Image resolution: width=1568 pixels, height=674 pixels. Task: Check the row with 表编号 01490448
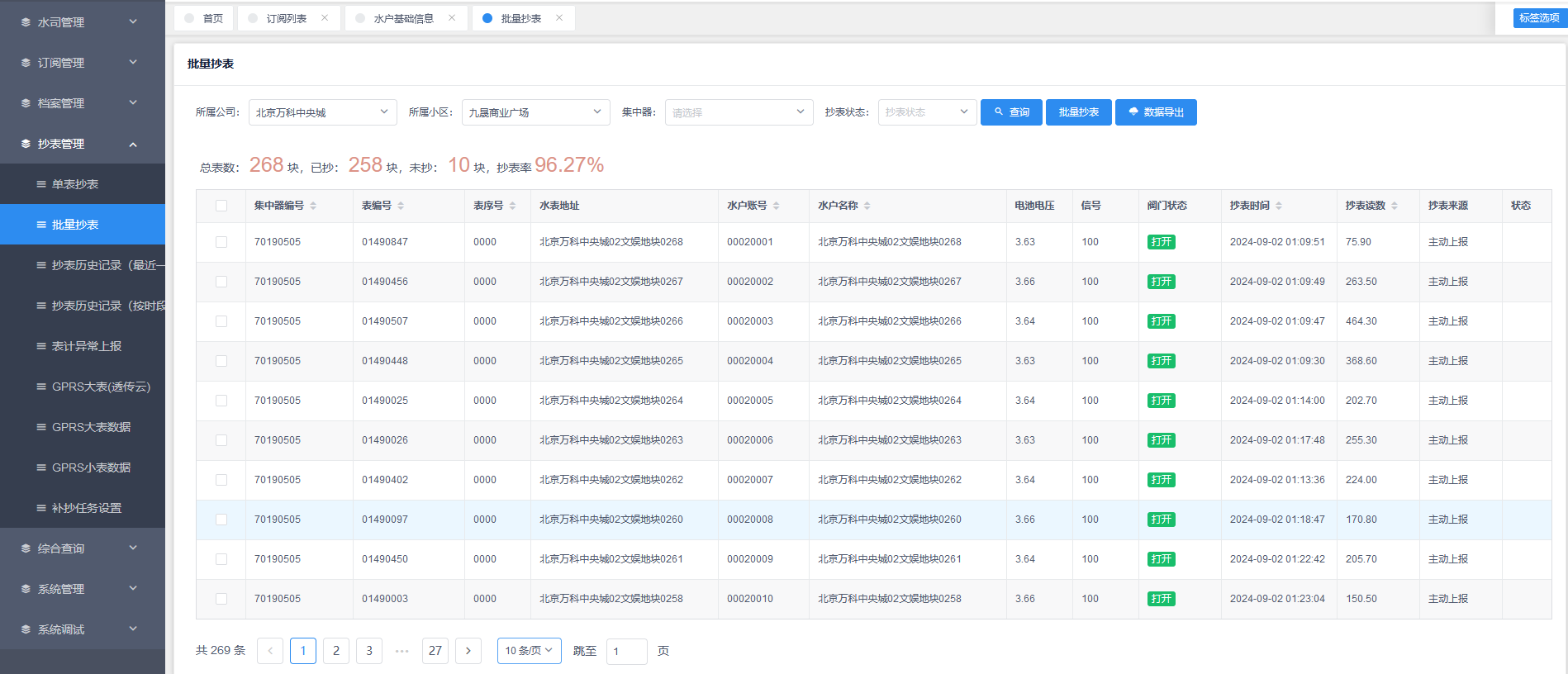click(x=221, y=361)
